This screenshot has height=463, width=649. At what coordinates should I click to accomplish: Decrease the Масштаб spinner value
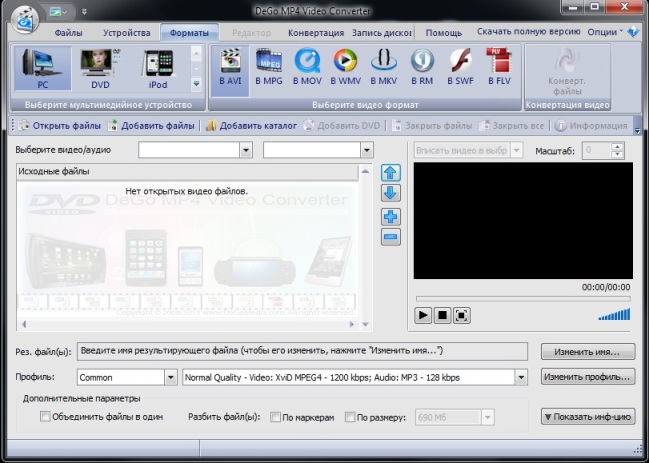coord(617,154)
